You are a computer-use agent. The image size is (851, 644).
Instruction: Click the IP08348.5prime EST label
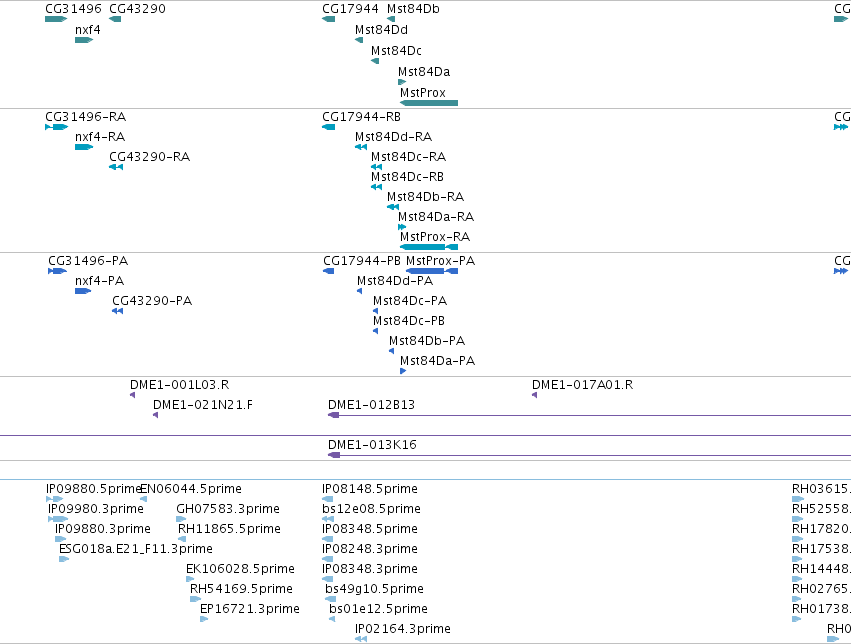(x=370, y=530)
